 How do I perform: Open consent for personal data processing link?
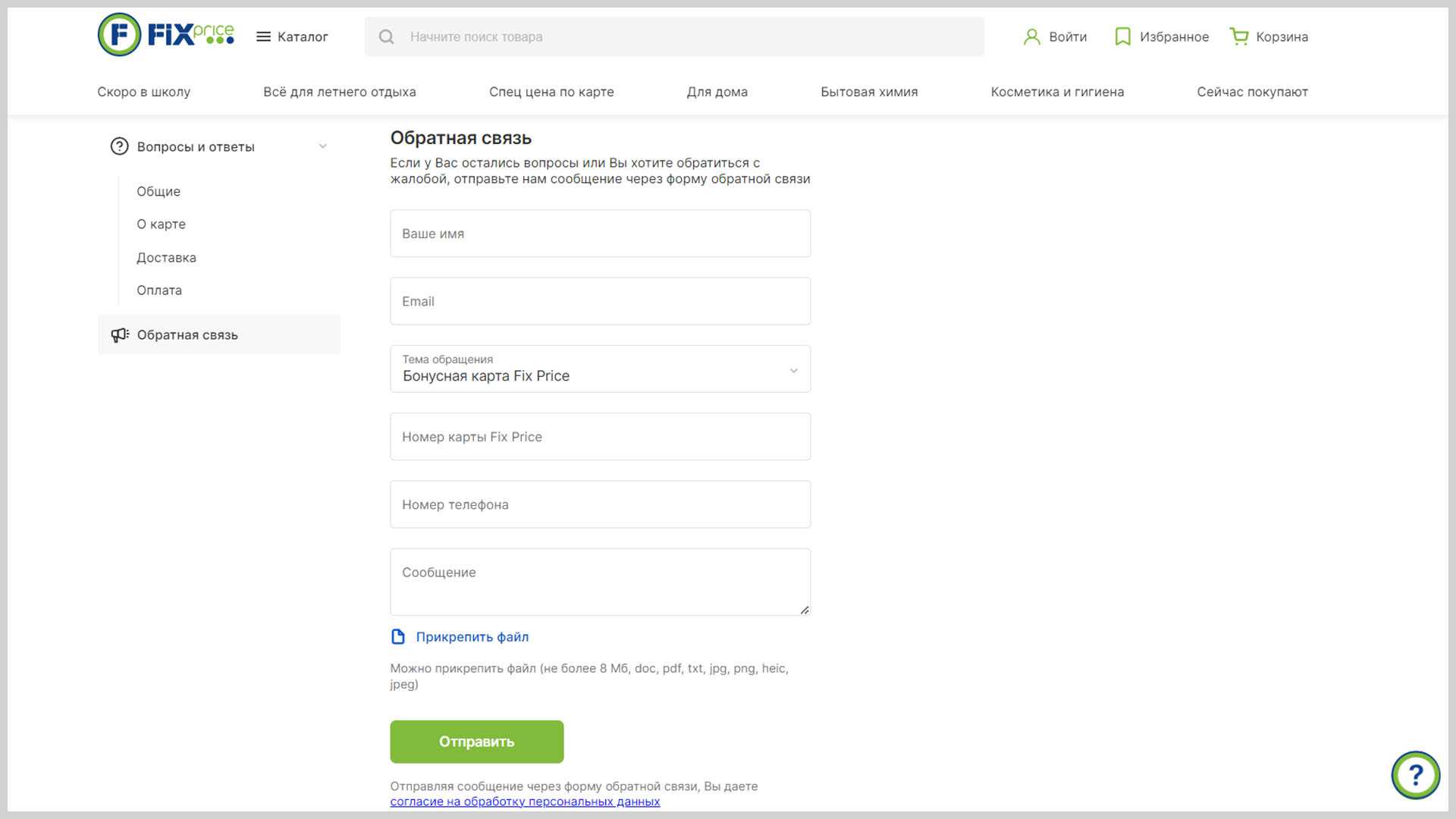[x=525, y=802]
